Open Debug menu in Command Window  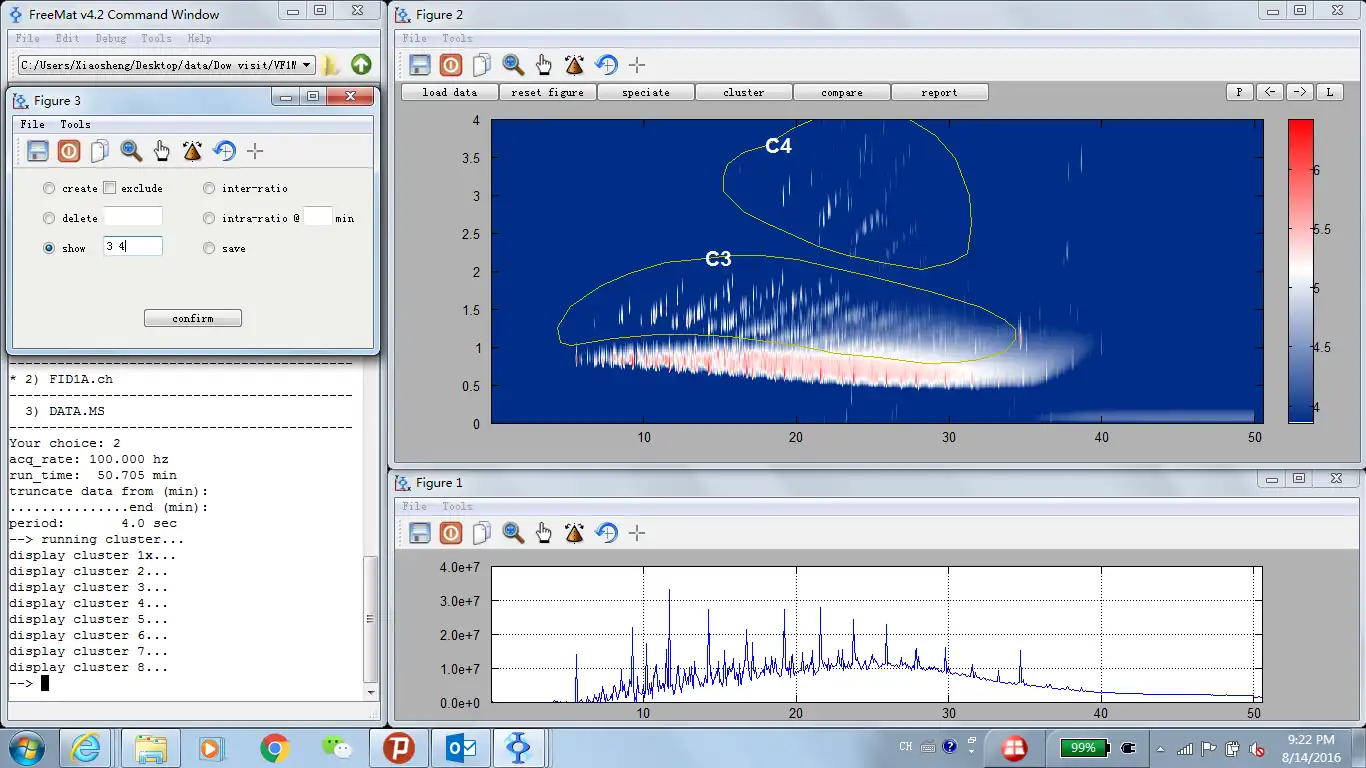pyautogui.click(x=111, y=38)
